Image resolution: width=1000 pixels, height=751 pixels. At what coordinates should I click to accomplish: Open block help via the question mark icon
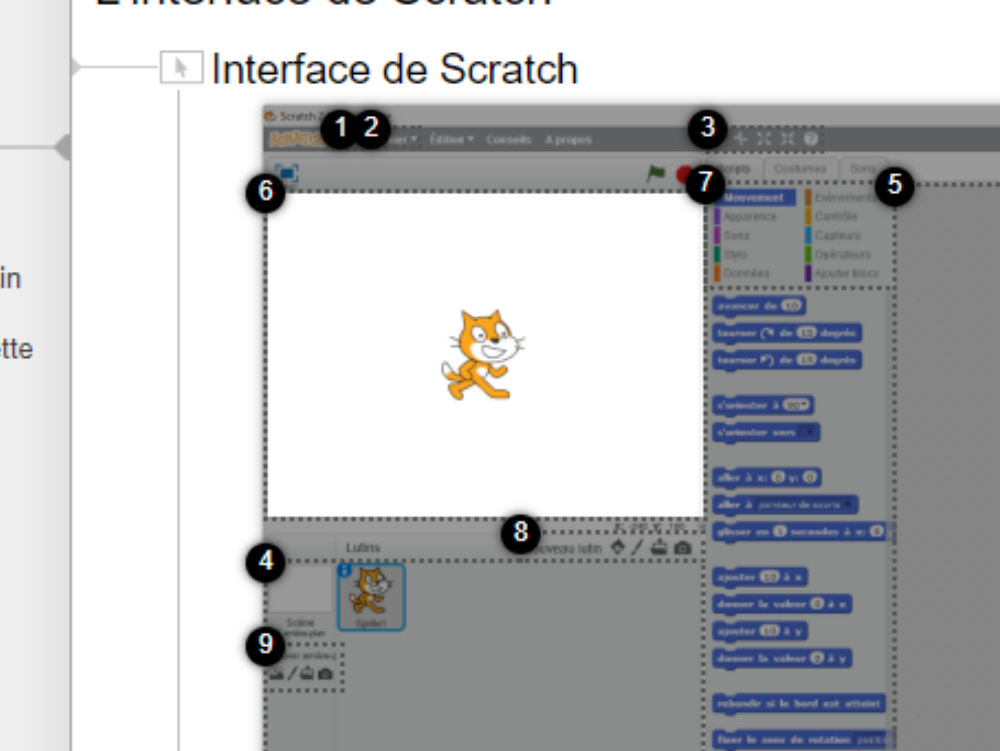tap(812, 138)
